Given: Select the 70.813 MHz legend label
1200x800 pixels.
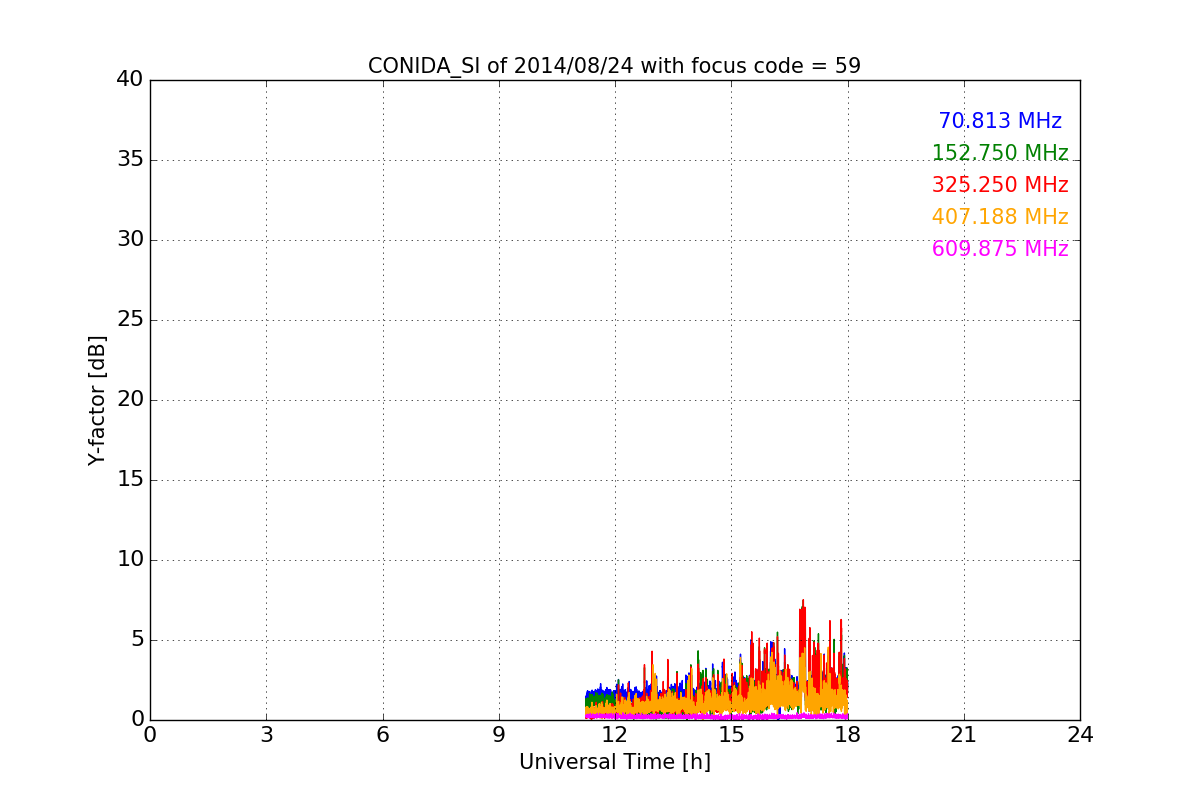Looking at the screenshot, I should [x=1000, y=121].
